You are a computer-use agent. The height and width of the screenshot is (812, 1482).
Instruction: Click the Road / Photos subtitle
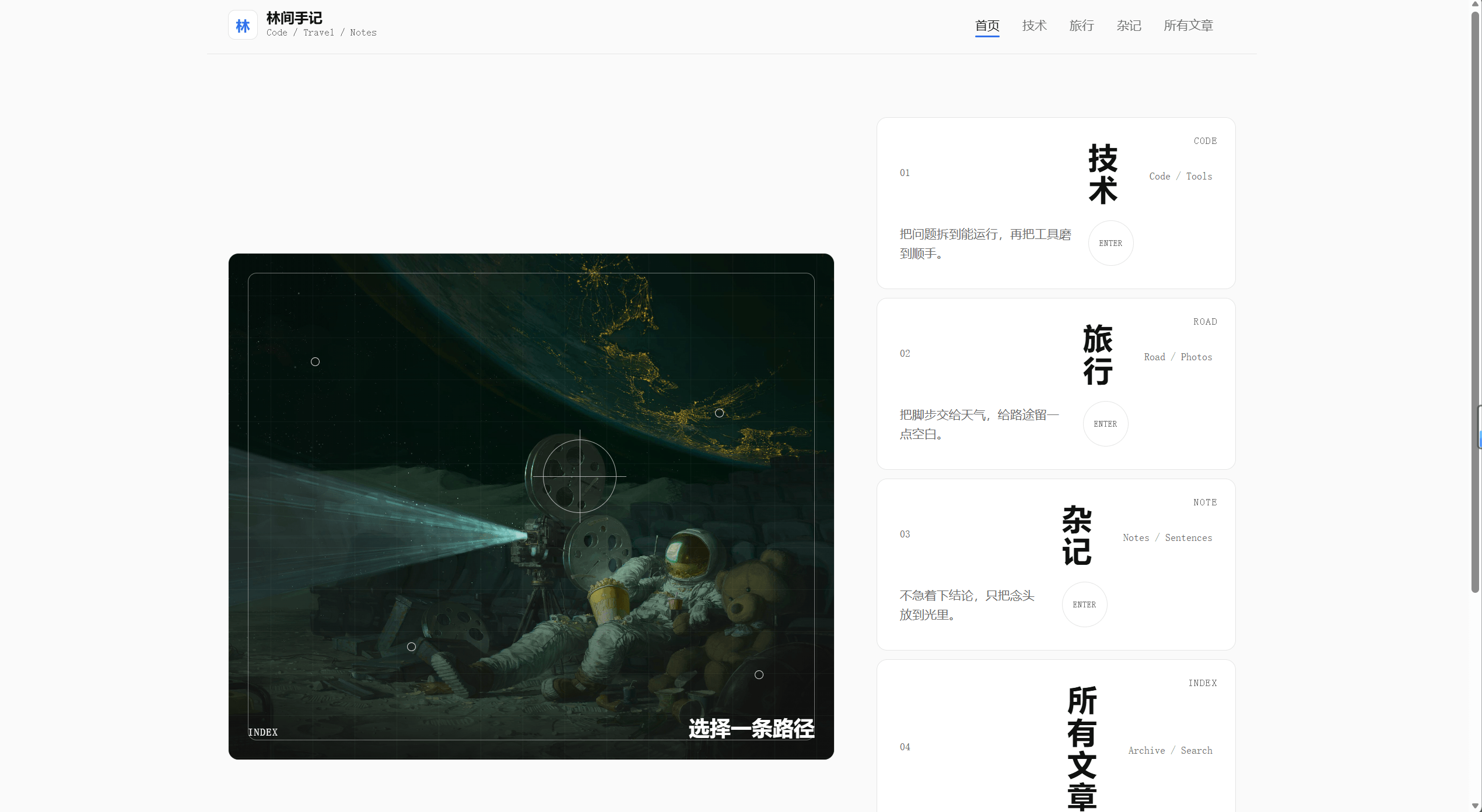[1178, 357]
